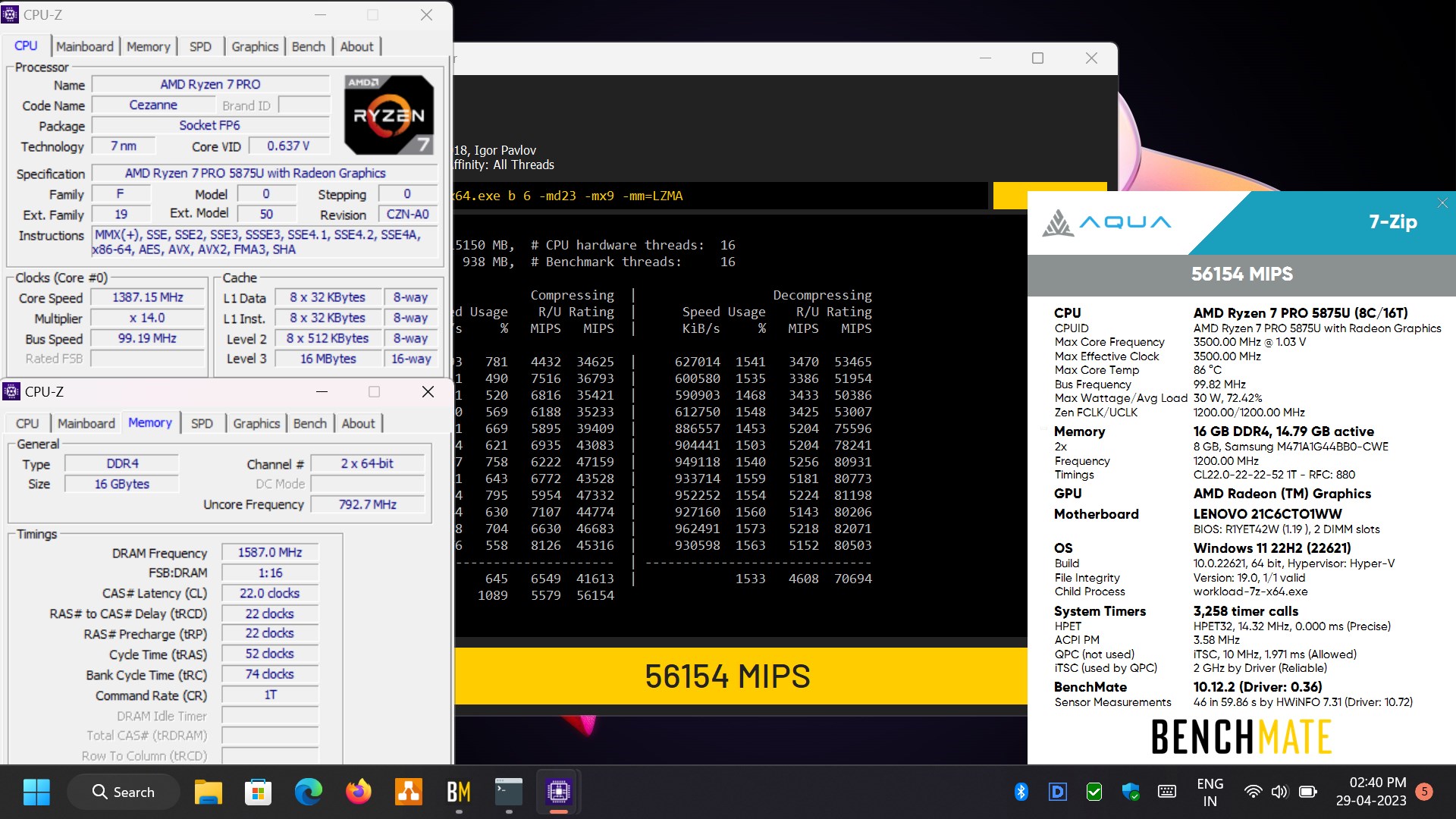The image size is (1456, 819).
Task: Click lower CPU-Z window title icon
Action: pyautogui.click(x=11, y=391)
